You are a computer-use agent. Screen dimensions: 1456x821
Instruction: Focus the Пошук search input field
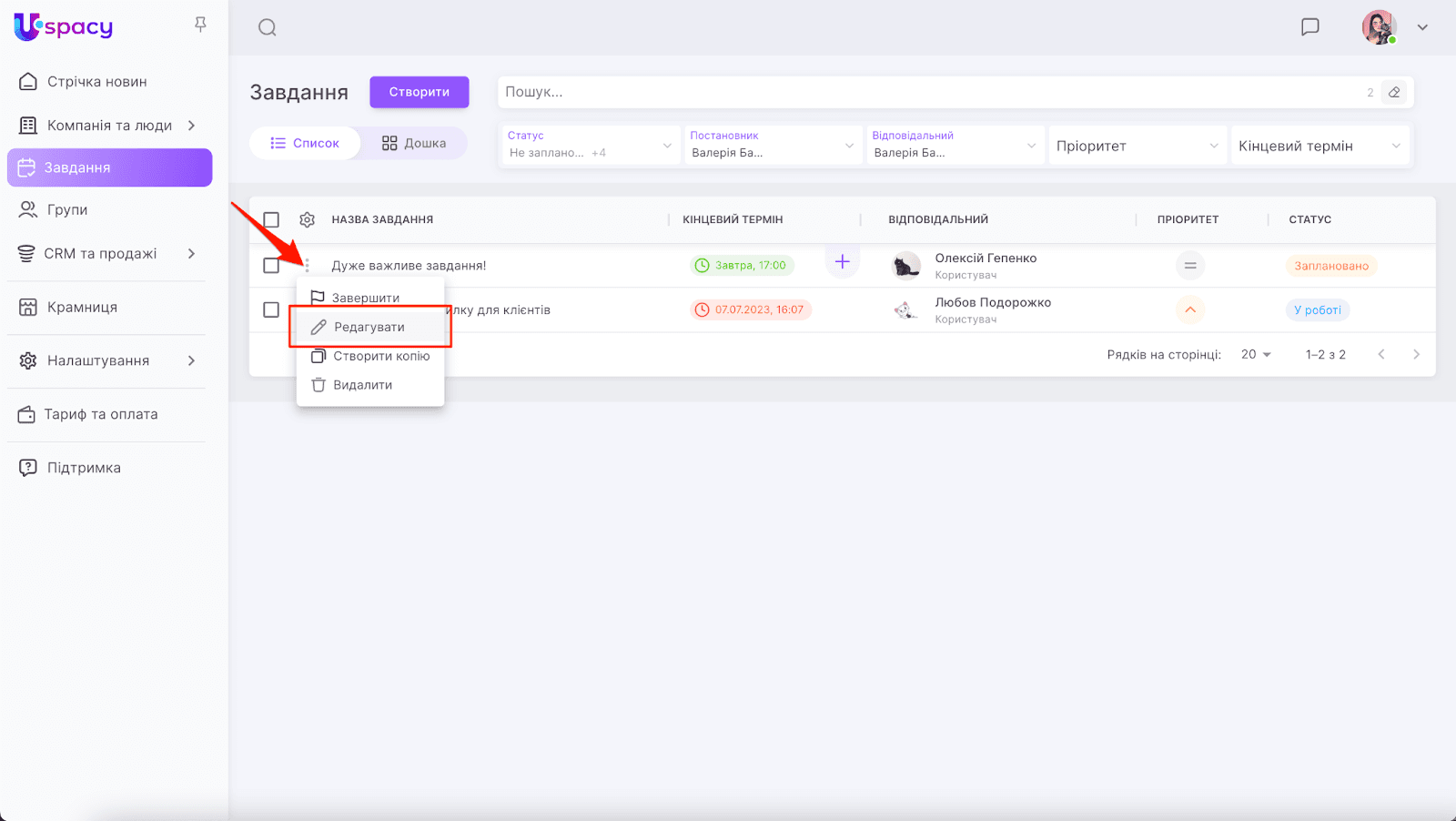(x=928, y=92)
